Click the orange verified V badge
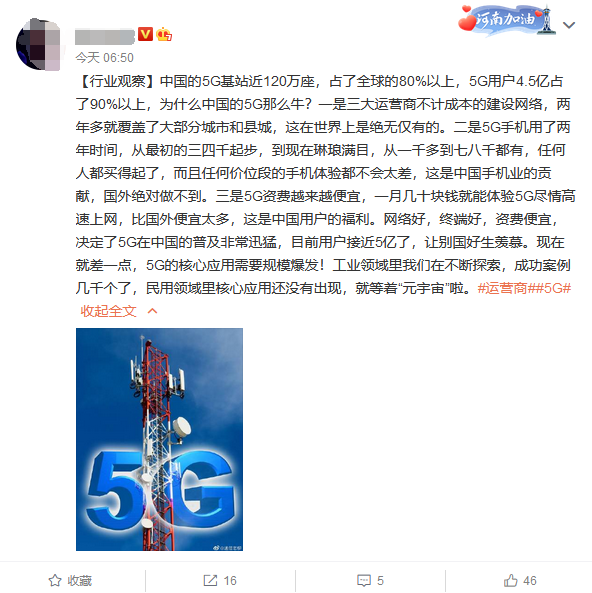The width and height of the screenshot is (592, 593). (x=145, y=34)
